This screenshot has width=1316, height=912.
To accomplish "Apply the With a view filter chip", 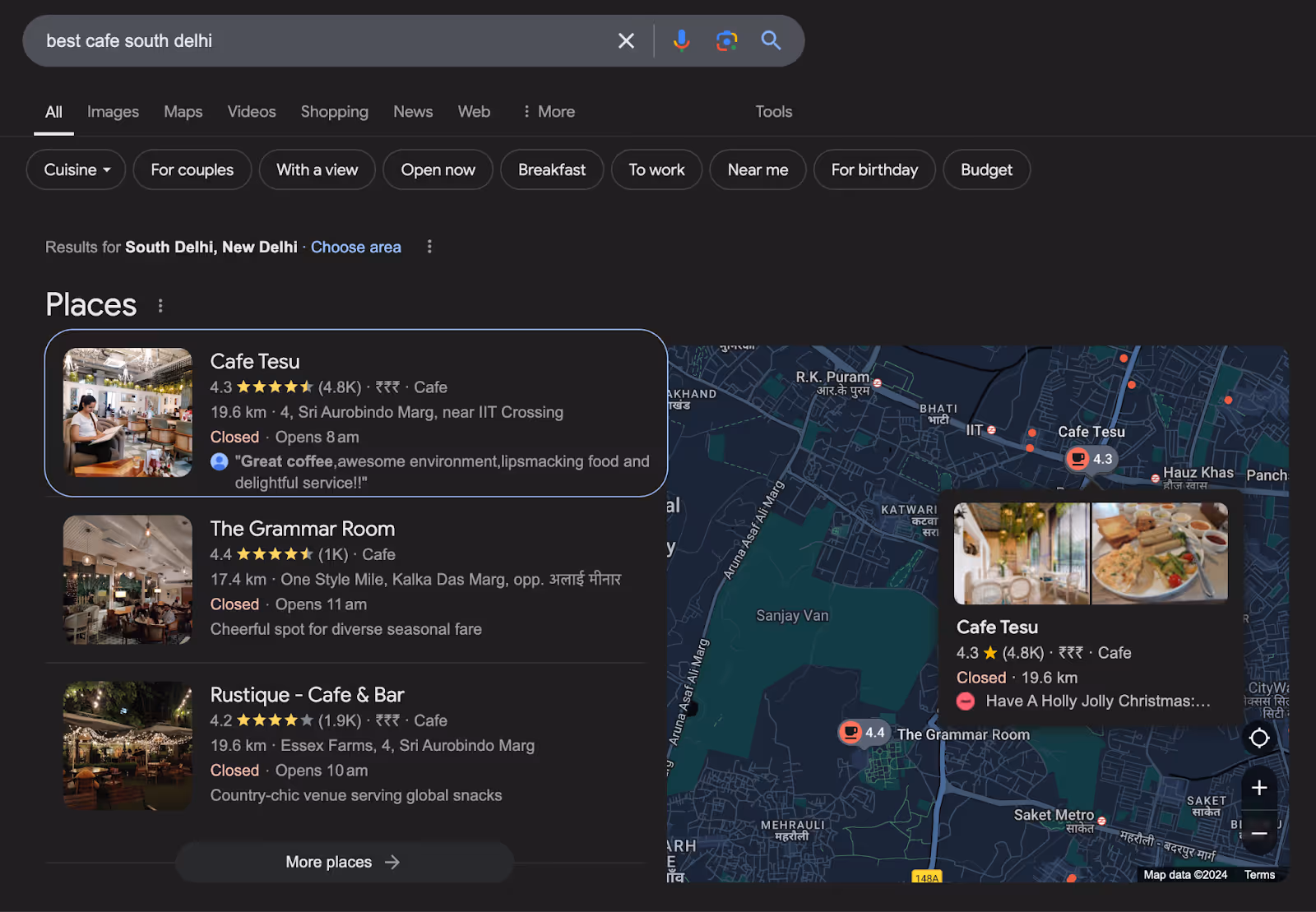I will [317, 169].
